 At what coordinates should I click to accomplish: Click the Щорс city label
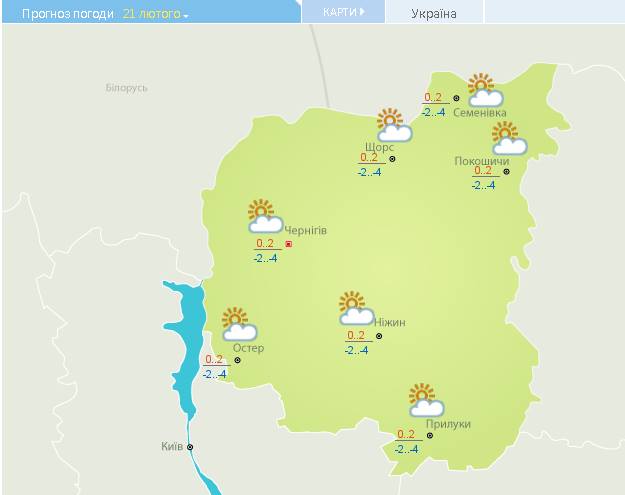click(x=379, y=147)
